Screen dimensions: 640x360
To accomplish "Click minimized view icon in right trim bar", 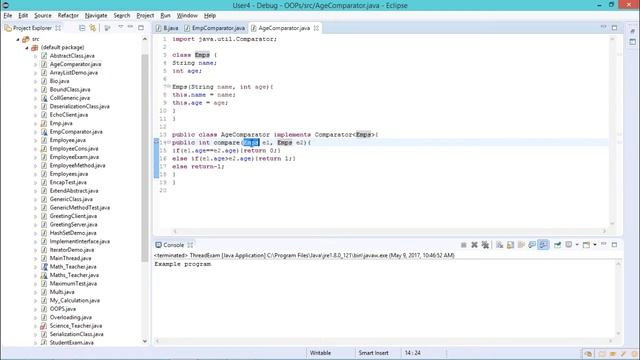I will (633, 42).
